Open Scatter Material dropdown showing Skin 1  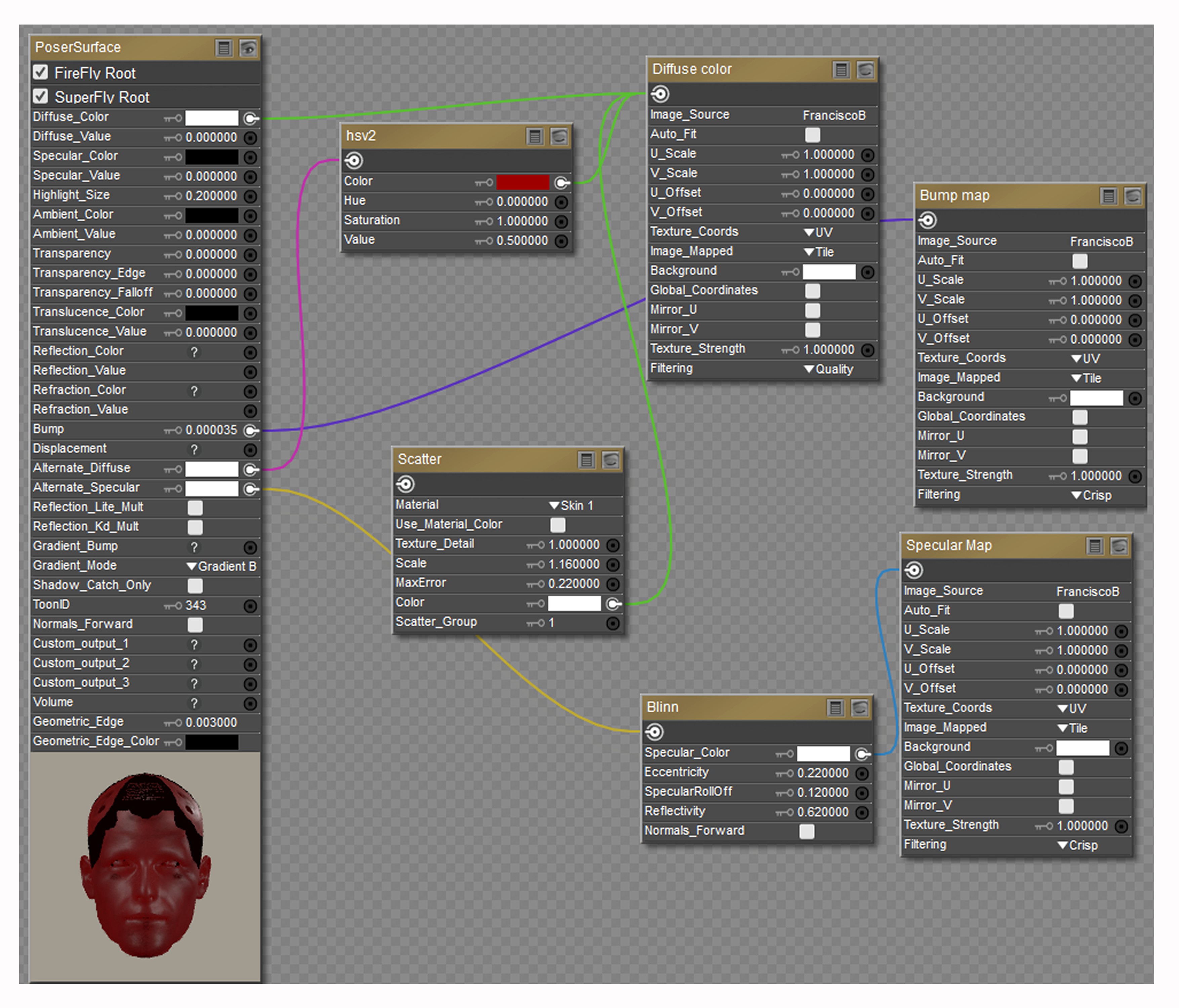(x=572, y=506)
